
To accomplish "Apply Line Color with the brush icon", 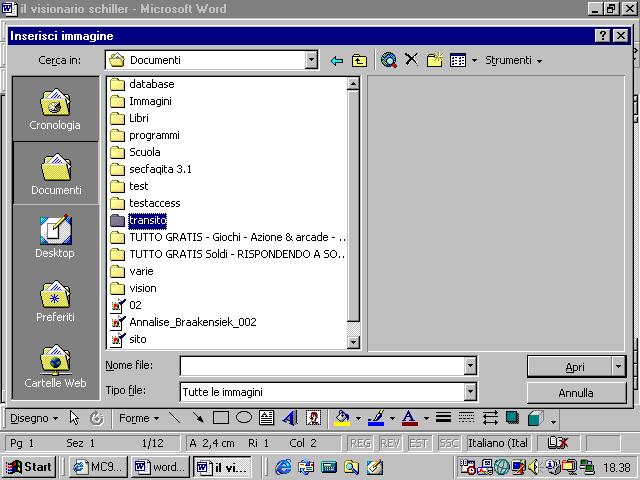I will click(376, 418).
